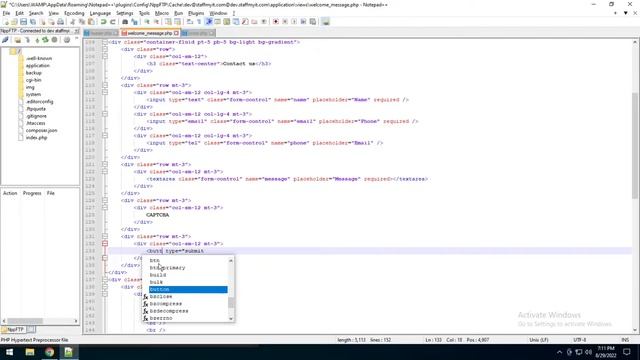
Task: Open Chrome from the Windows taskbar
Action: point(49,352)
